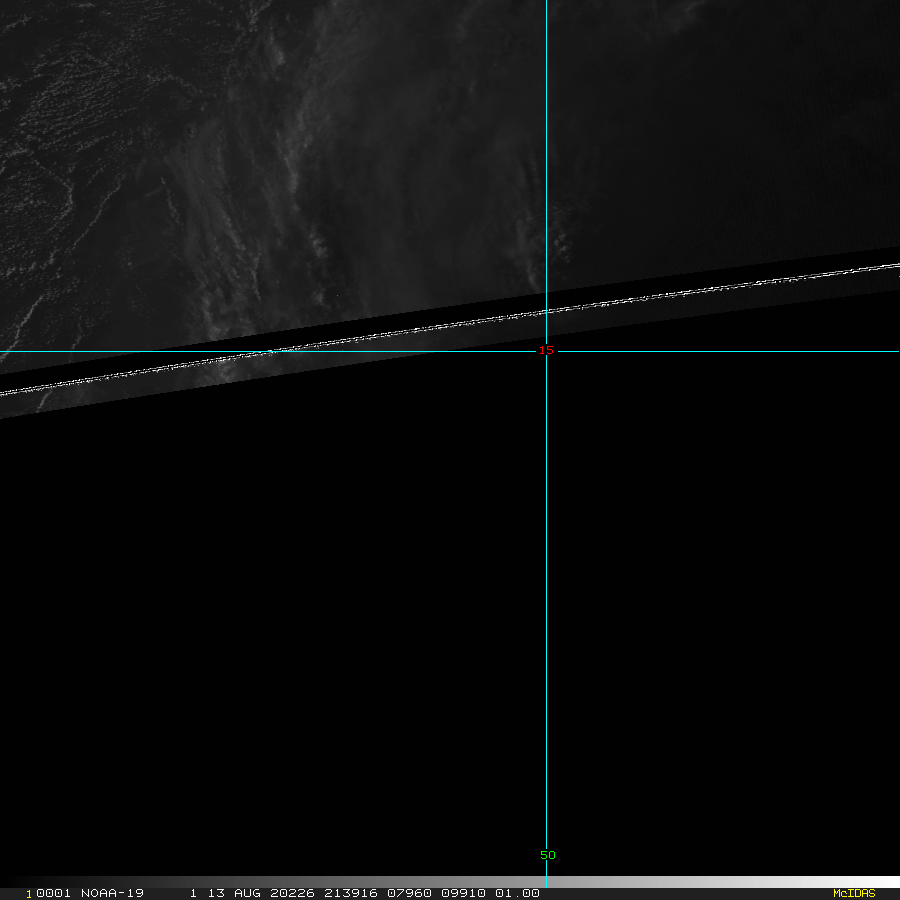Click the yellow "McIDAS" label
Screen dimensions: 900x900
854,893
